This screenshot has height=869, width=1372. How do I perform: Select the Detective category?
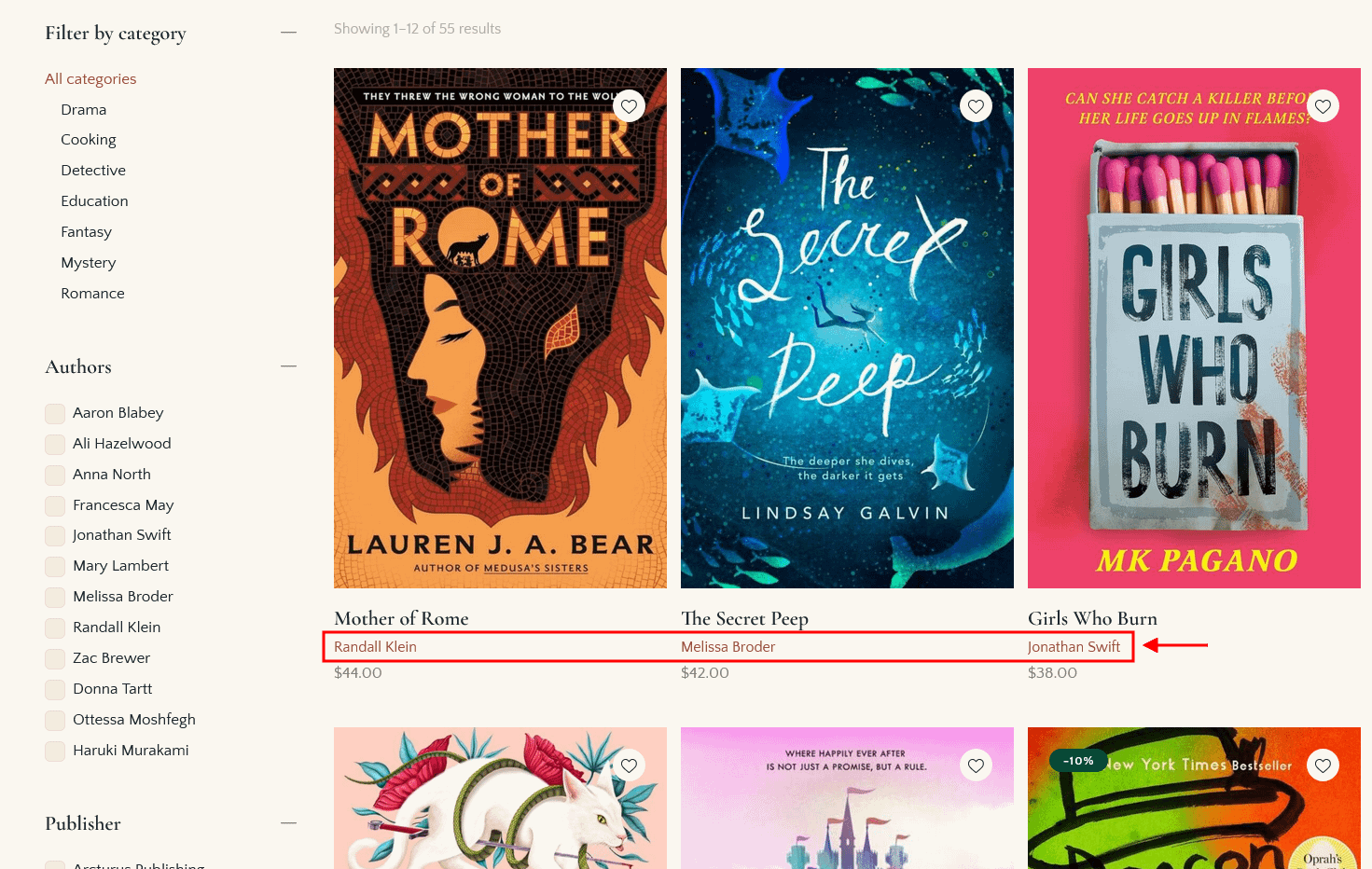(x=93, y=171)
